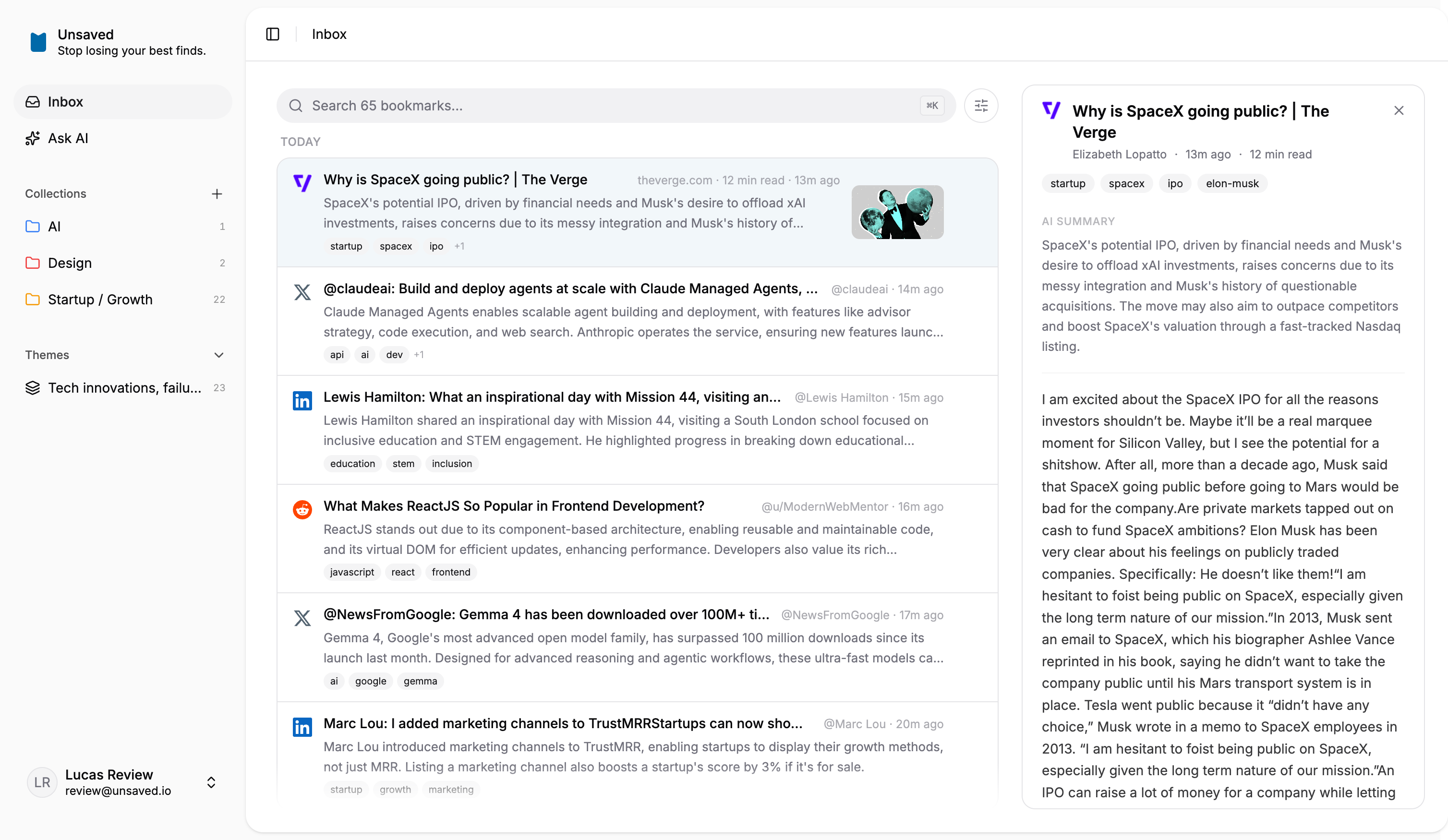Select the stem tag
The height and width of the screenshot is (840, 1448).
click(x=403, y=464)
